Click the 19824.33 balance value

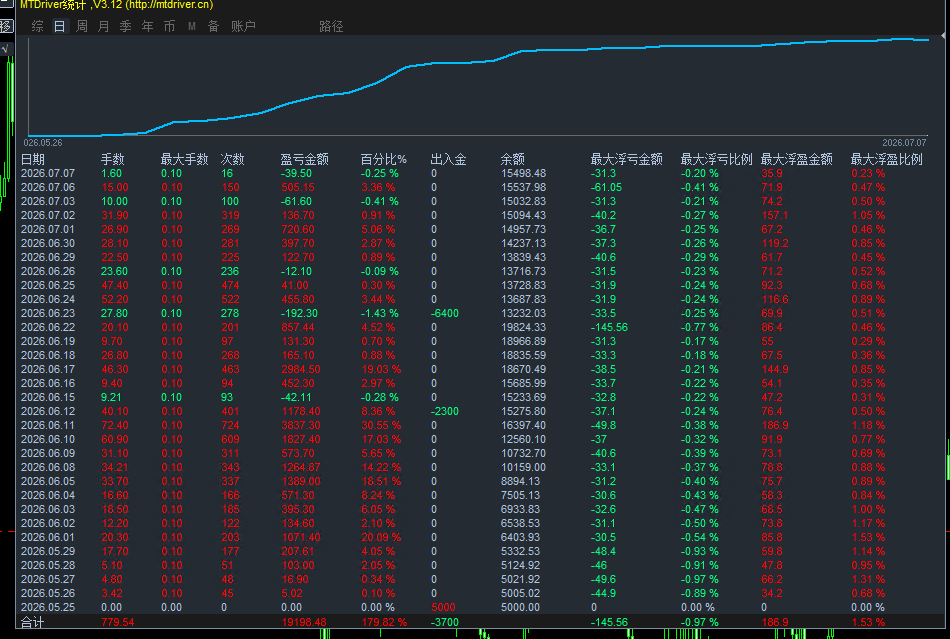tap(523, 327)
